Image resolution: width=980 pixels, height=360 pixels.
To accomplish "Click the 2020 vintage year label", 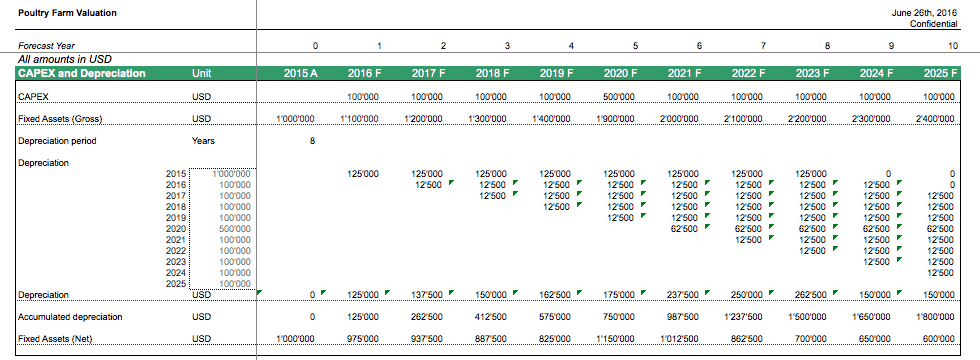I will pos(176,229).
